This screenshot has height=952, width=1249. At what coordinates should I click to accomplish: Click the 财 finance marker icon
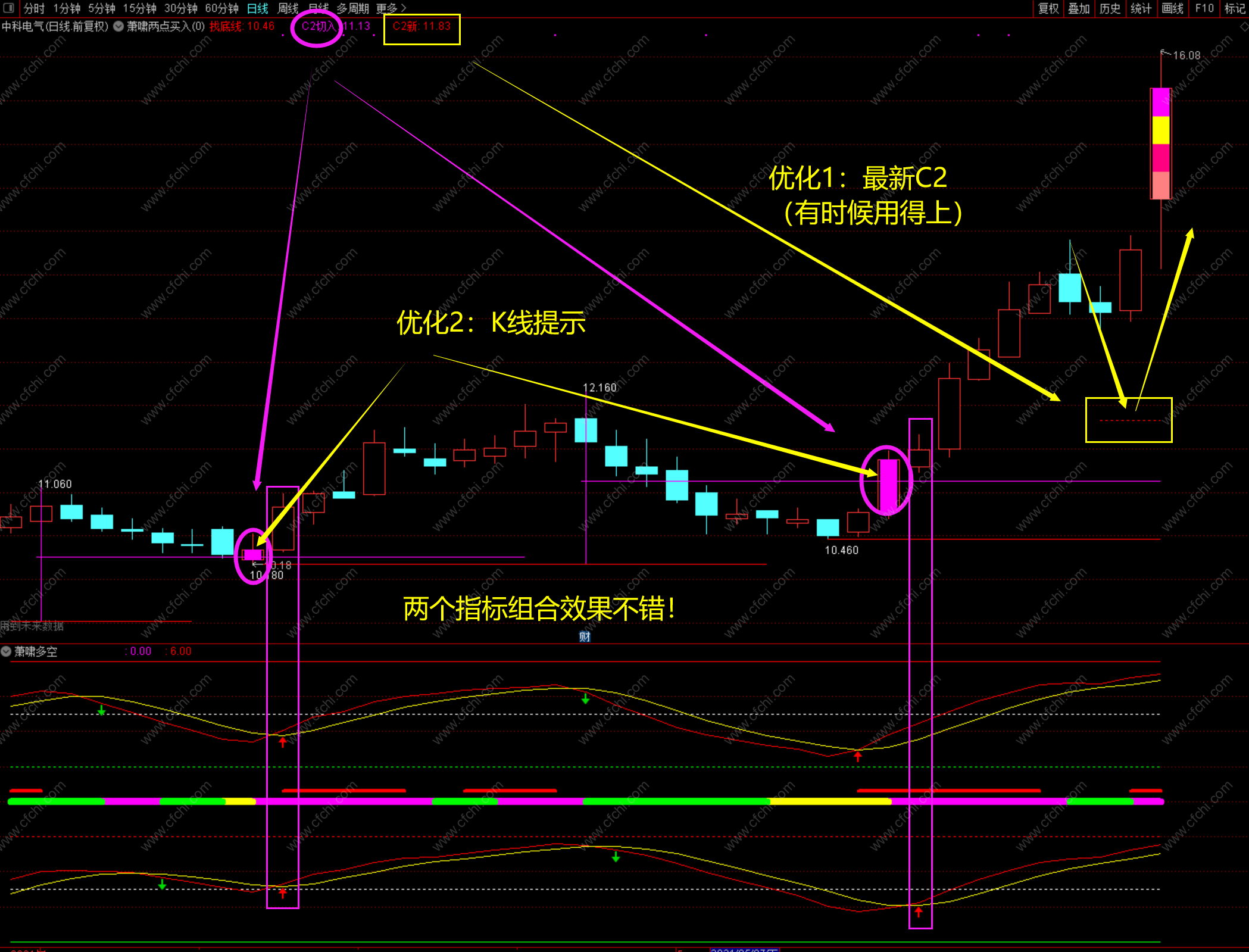coord(585,636)
